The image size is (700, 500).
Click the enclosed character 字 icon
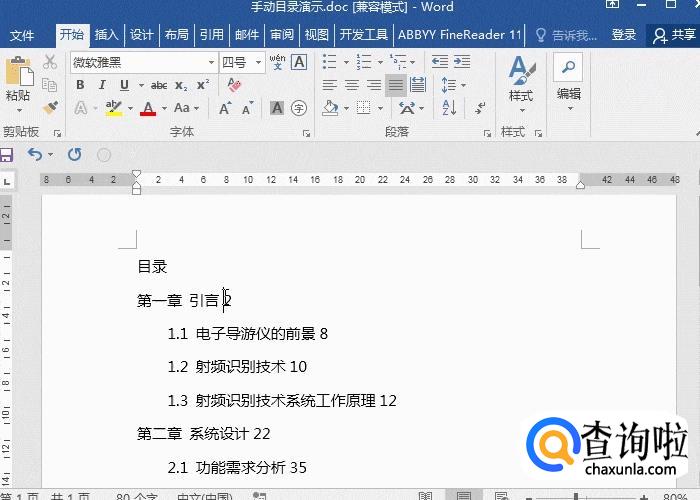[299, 108]
